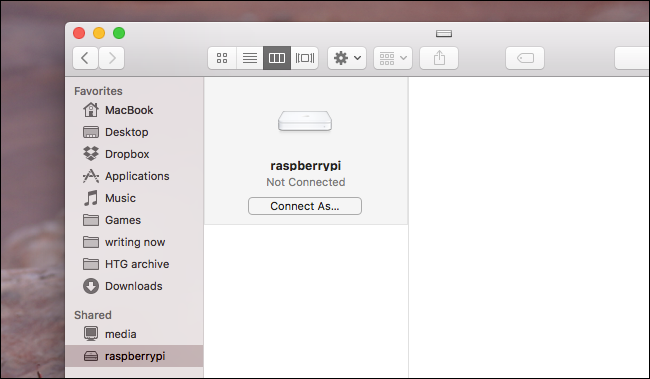650x379 pixels.
Task: Zoom the Finder window with green button
Action: (x=119, y=33)
